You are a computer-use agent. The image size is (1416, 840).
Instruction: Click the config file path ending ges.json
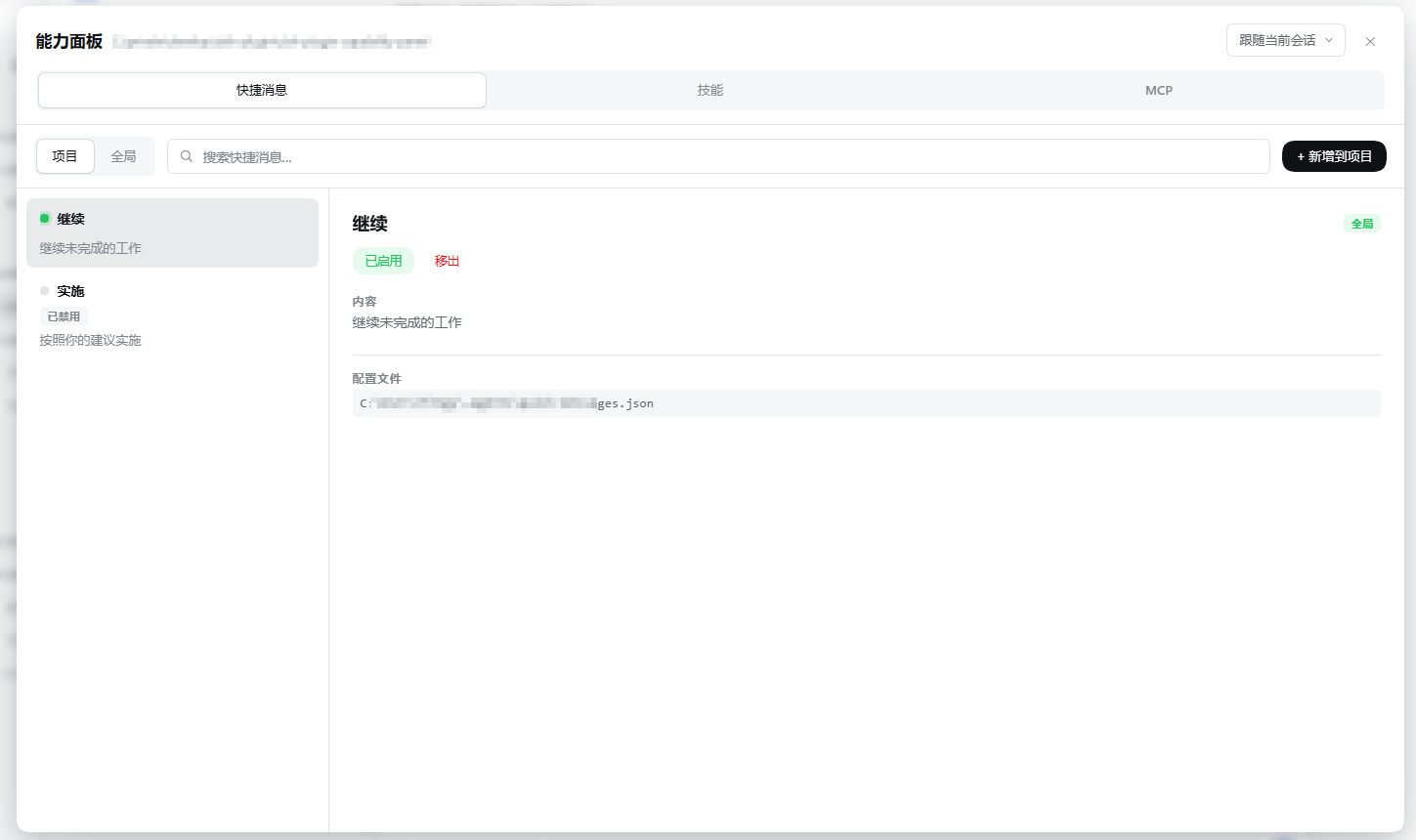point(866,403)
